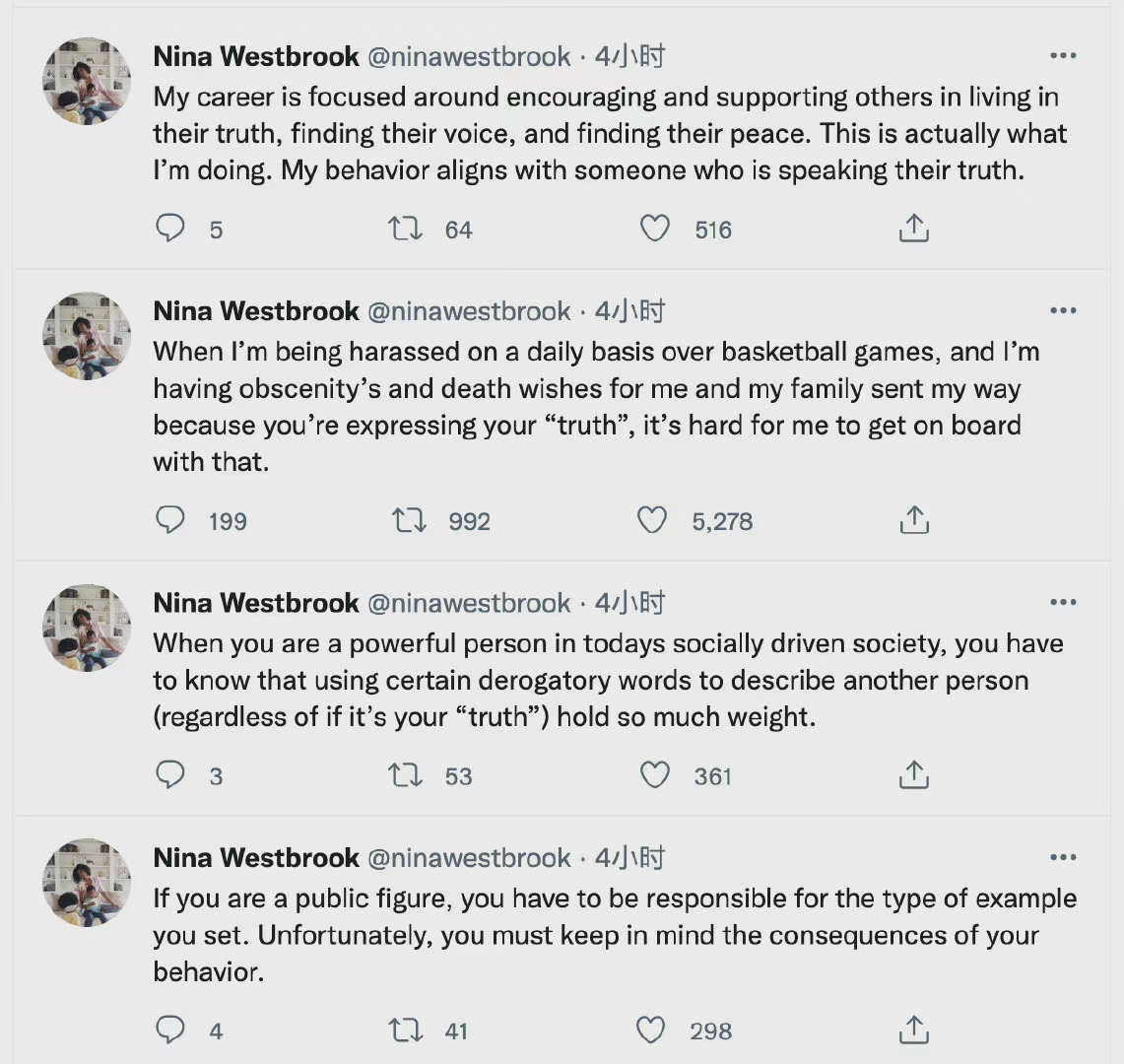
Task: Retweet the tweet with 992 retweets
Action: coord(409,520)
